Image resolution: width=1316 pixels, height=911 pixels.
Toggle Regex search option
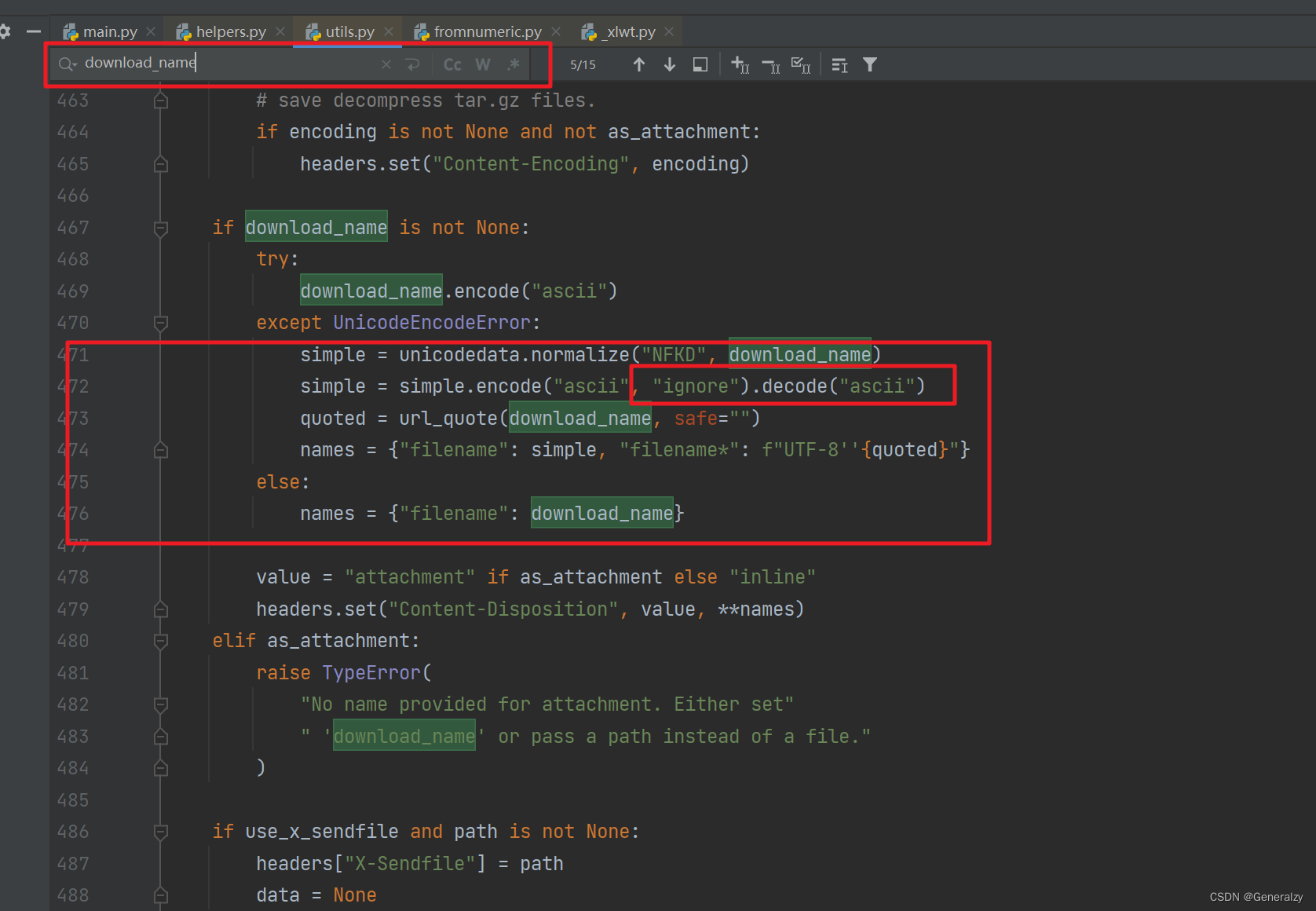514,64
